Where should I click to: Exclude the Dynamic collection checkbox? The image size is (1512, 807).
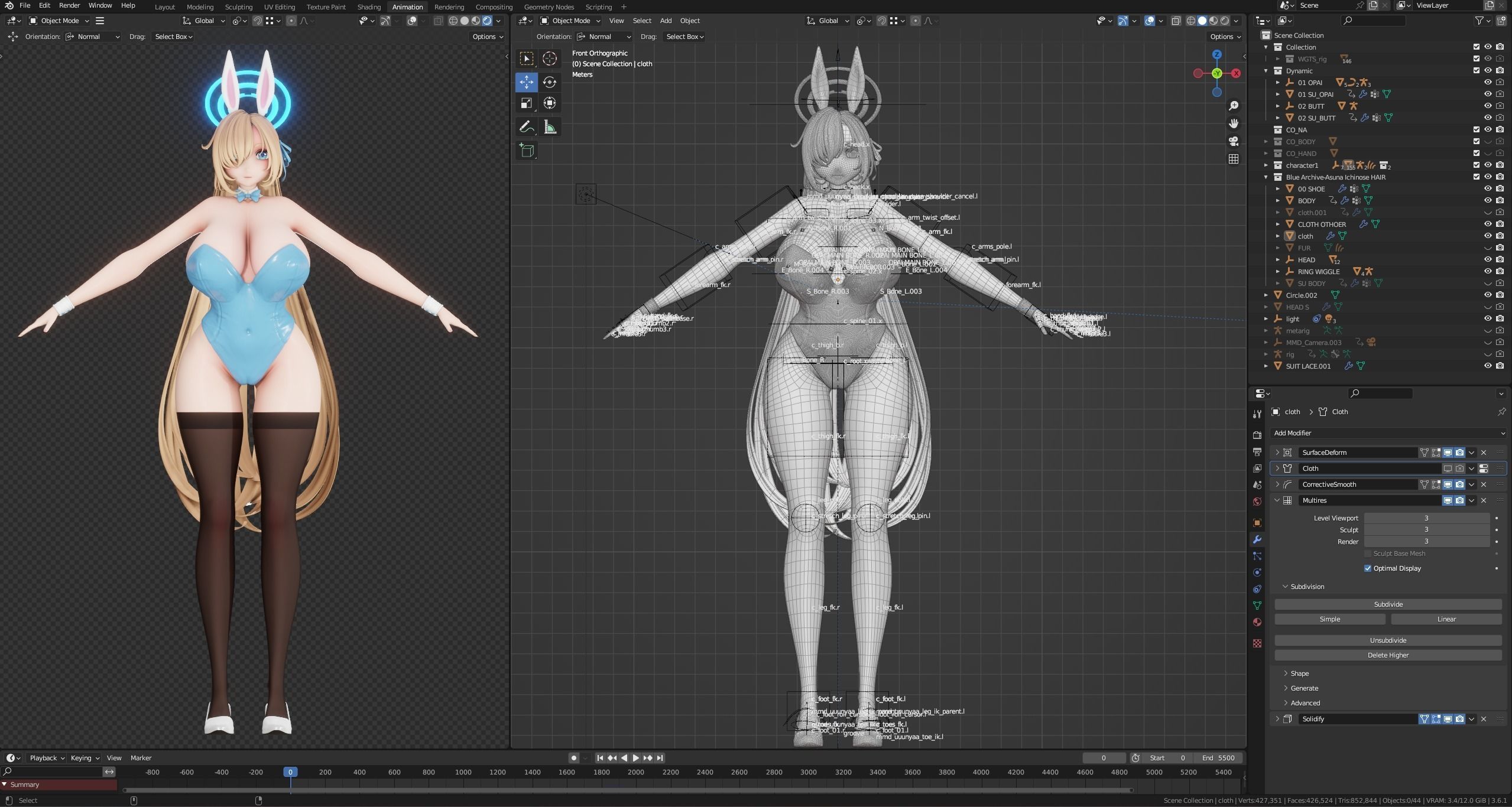(1476, 70)
